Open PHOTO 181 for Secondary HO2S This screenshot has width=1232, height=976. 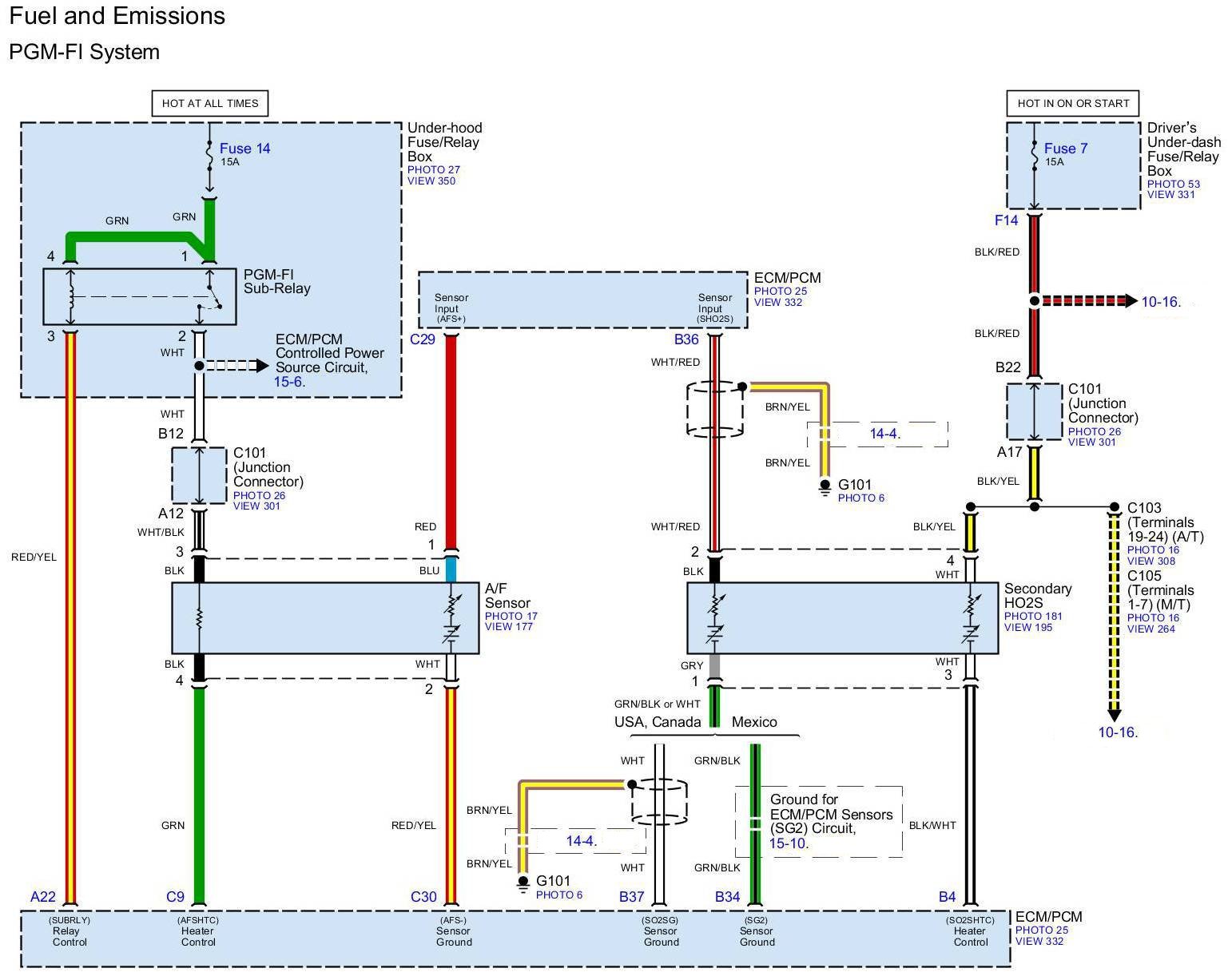click(x=1033, y=617)
